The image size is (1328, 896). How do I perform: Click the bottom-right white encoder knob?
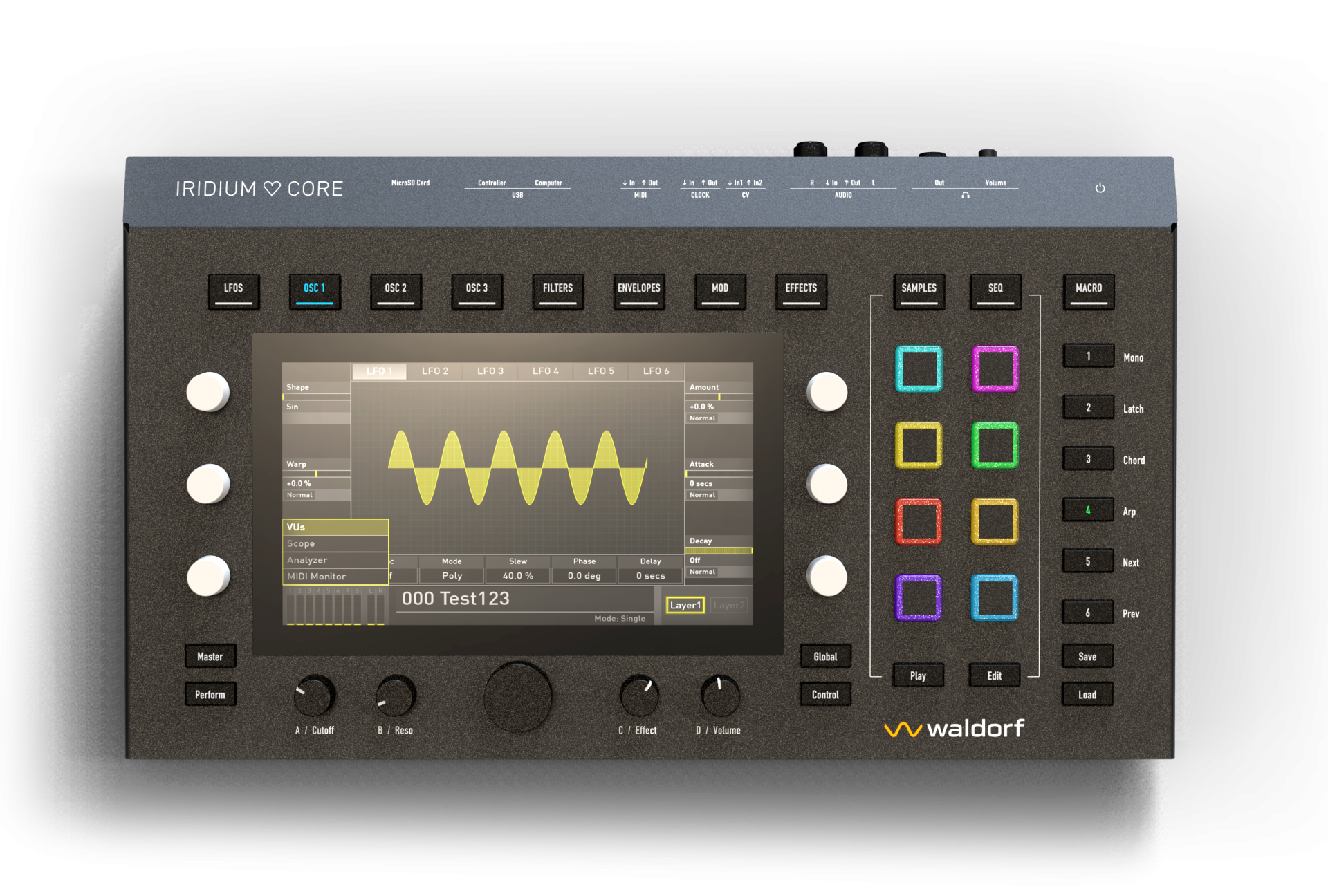pos(827,576)
